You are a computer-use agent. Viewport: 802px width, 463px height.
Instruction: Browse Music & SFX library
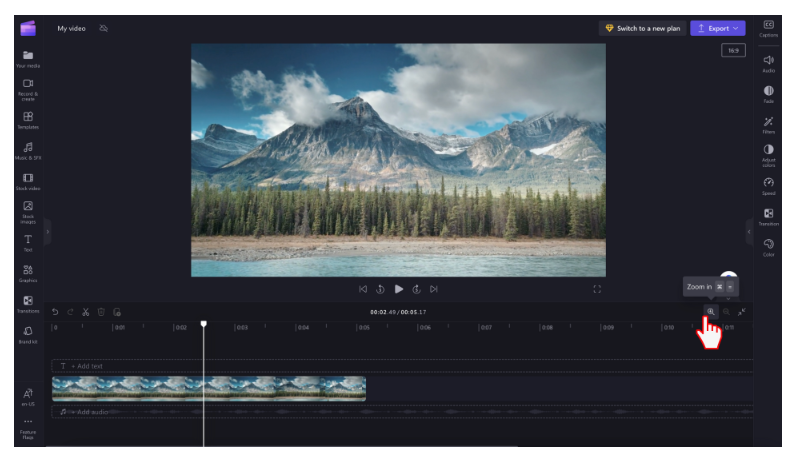point(28,151)
